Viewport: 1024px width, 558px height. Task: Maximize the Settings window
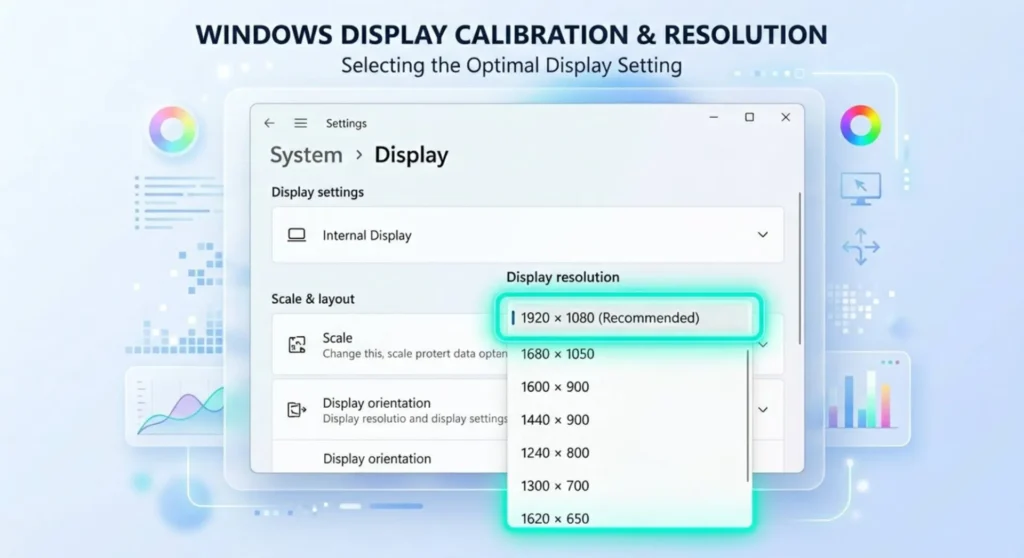point(749,117)
